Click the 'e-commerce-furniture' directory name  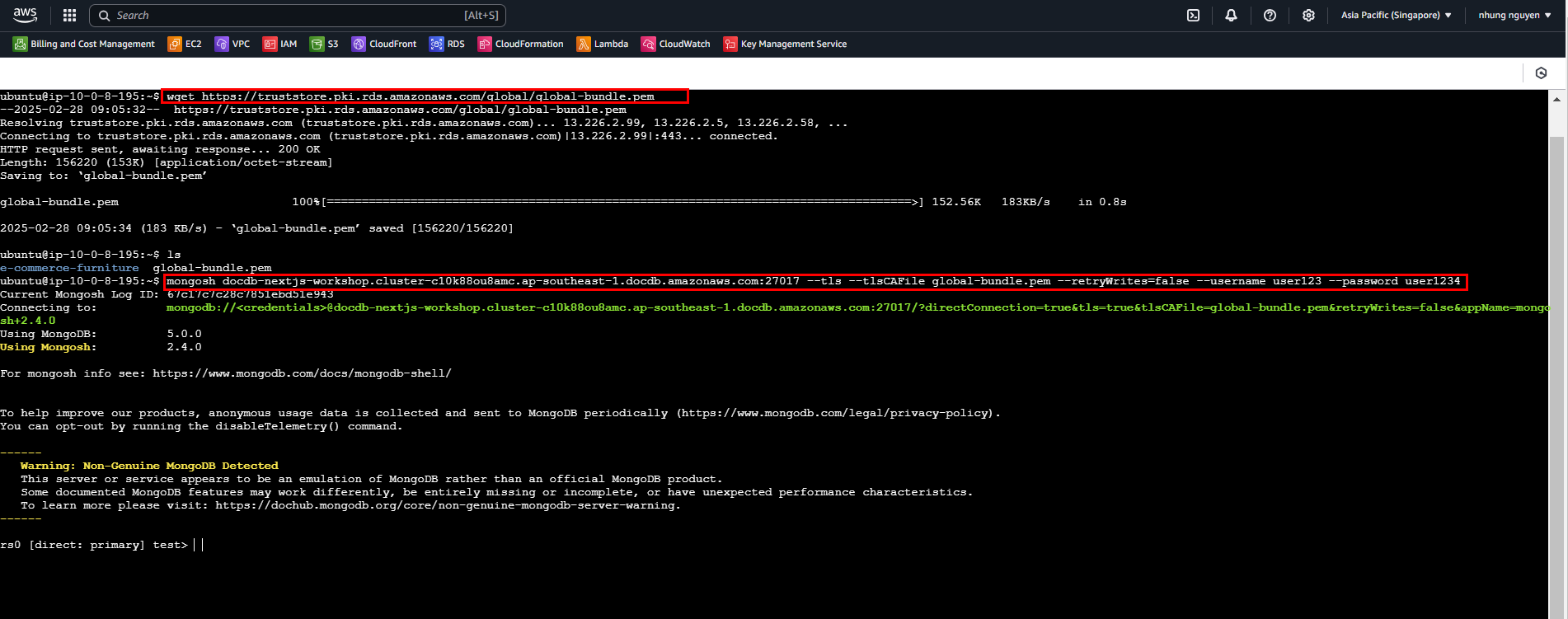click(69, 268)
